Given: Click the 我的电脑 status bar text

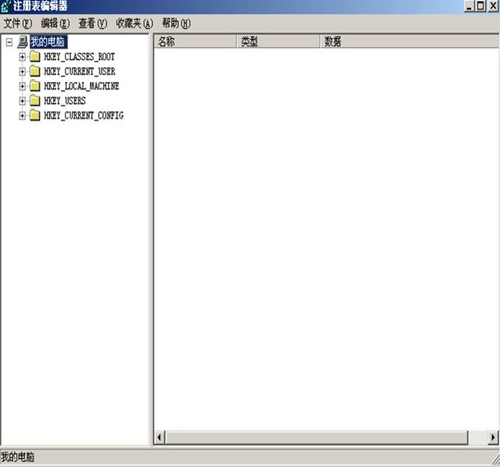Looking at the screenshot, I should point(18,457).
